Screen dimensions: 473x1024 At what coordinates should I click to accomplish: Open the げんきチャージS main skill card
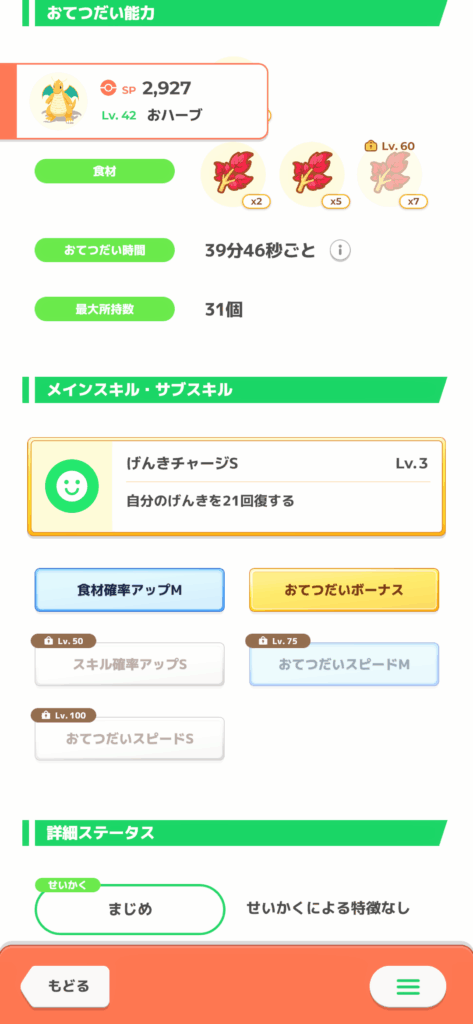pos(236,487)
